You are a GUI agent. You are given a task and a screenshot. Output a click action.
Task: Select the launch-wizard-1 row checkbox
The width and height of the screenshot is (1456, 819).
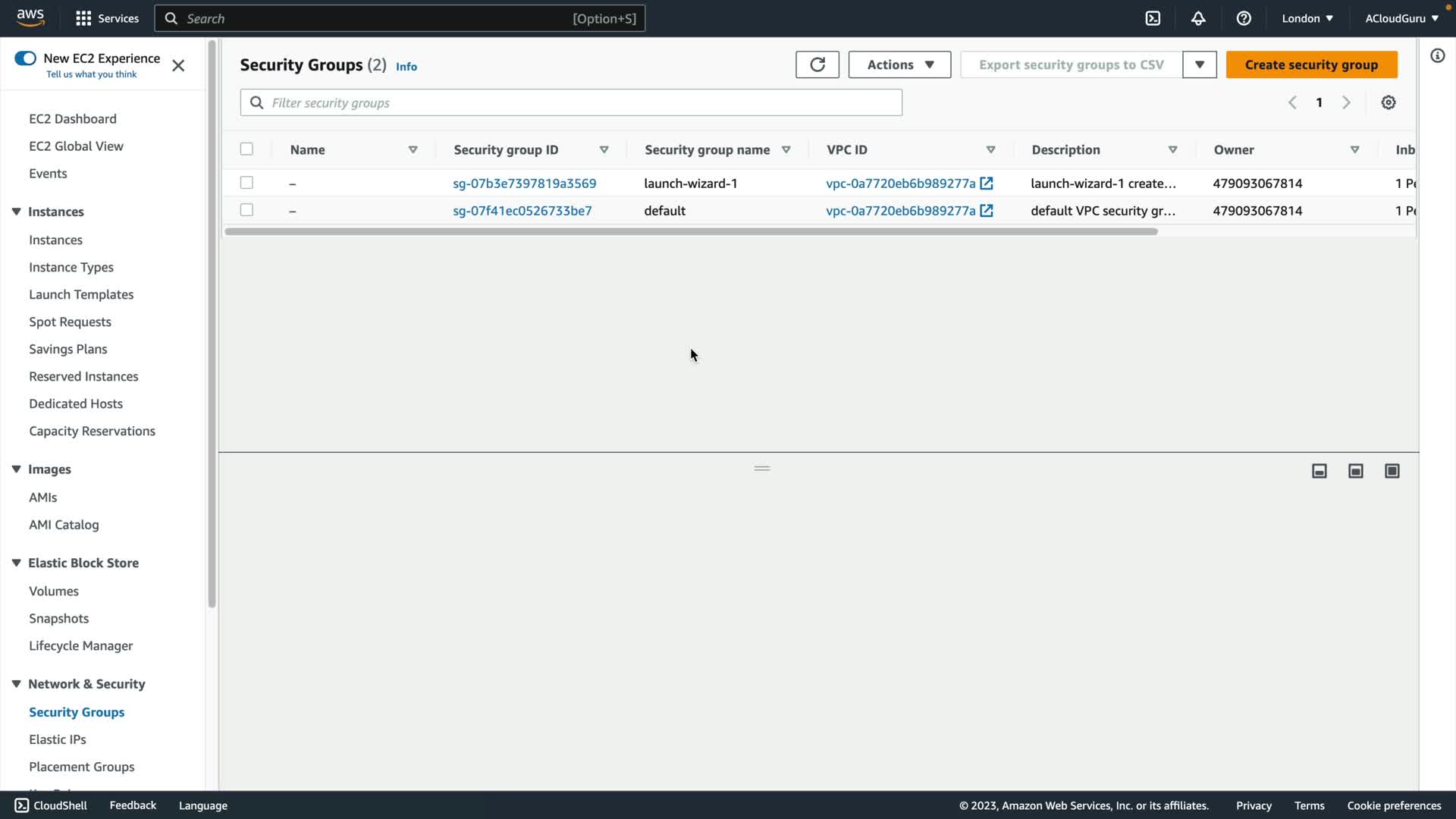tap(246, 183)
